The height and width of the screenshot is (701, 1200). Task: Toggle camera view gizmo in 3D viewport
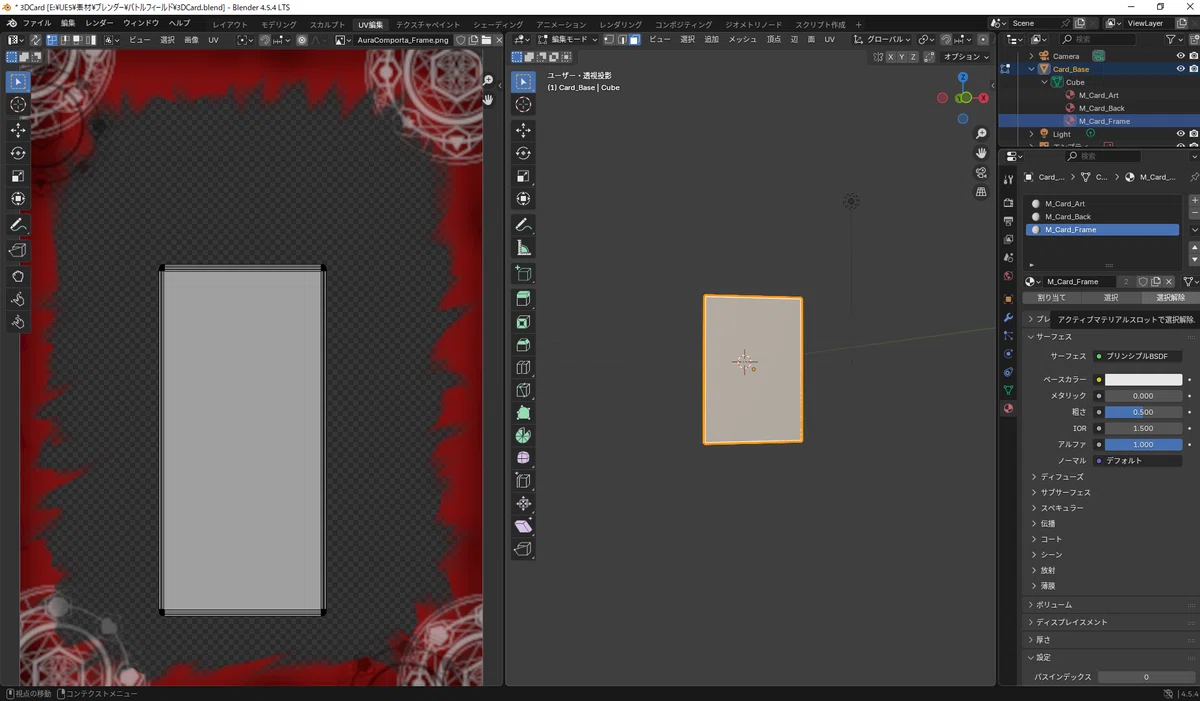tap(981, 172)
